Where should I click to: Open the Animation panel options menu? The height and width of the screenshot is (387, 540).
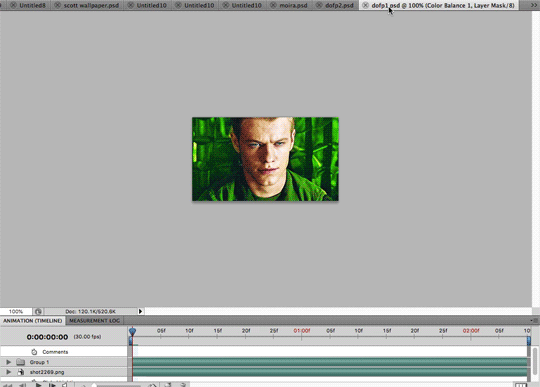(x=534, y=321)
